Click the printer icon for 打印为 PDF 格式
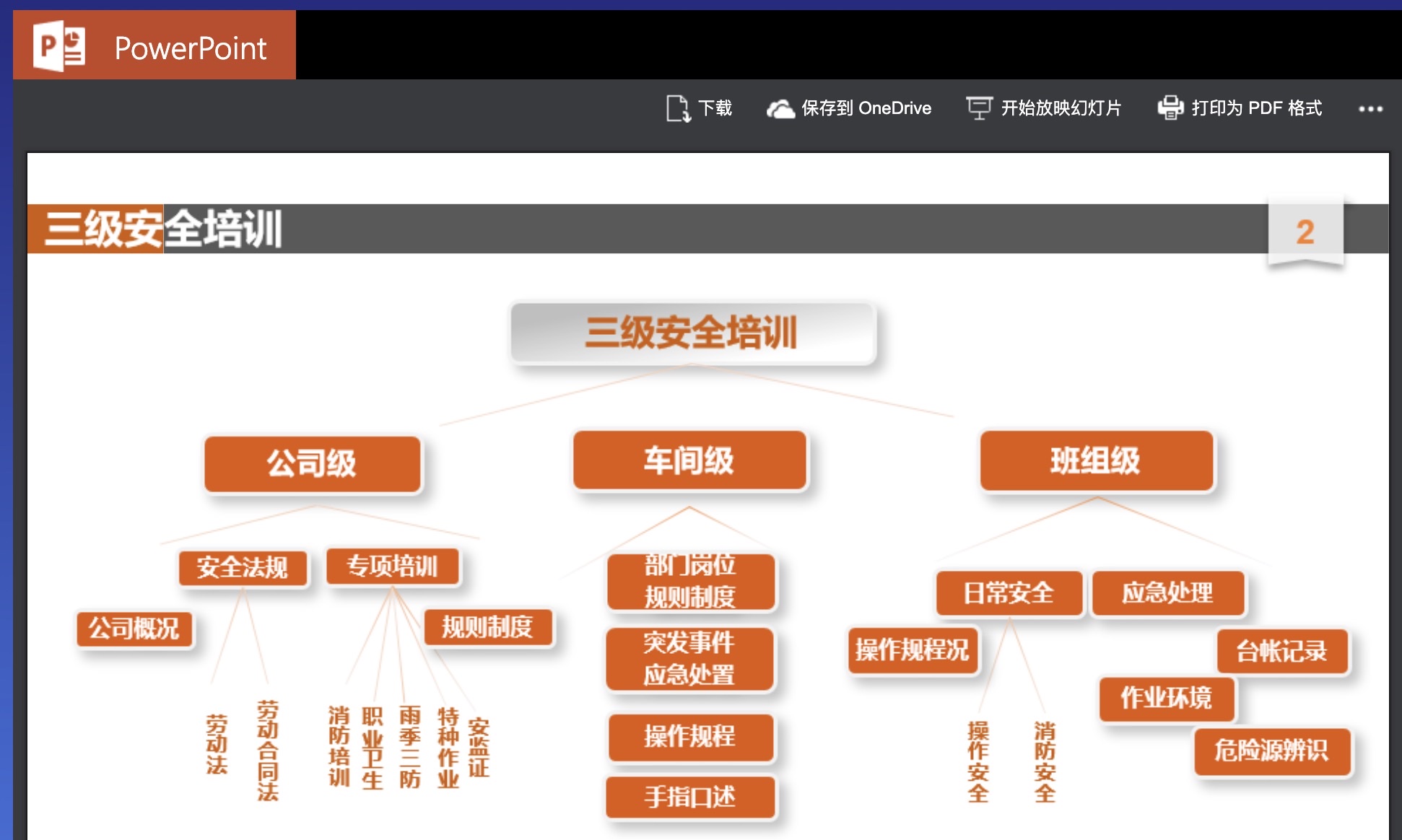Viewport: 1402px width, 840px height. [1170, 107]
